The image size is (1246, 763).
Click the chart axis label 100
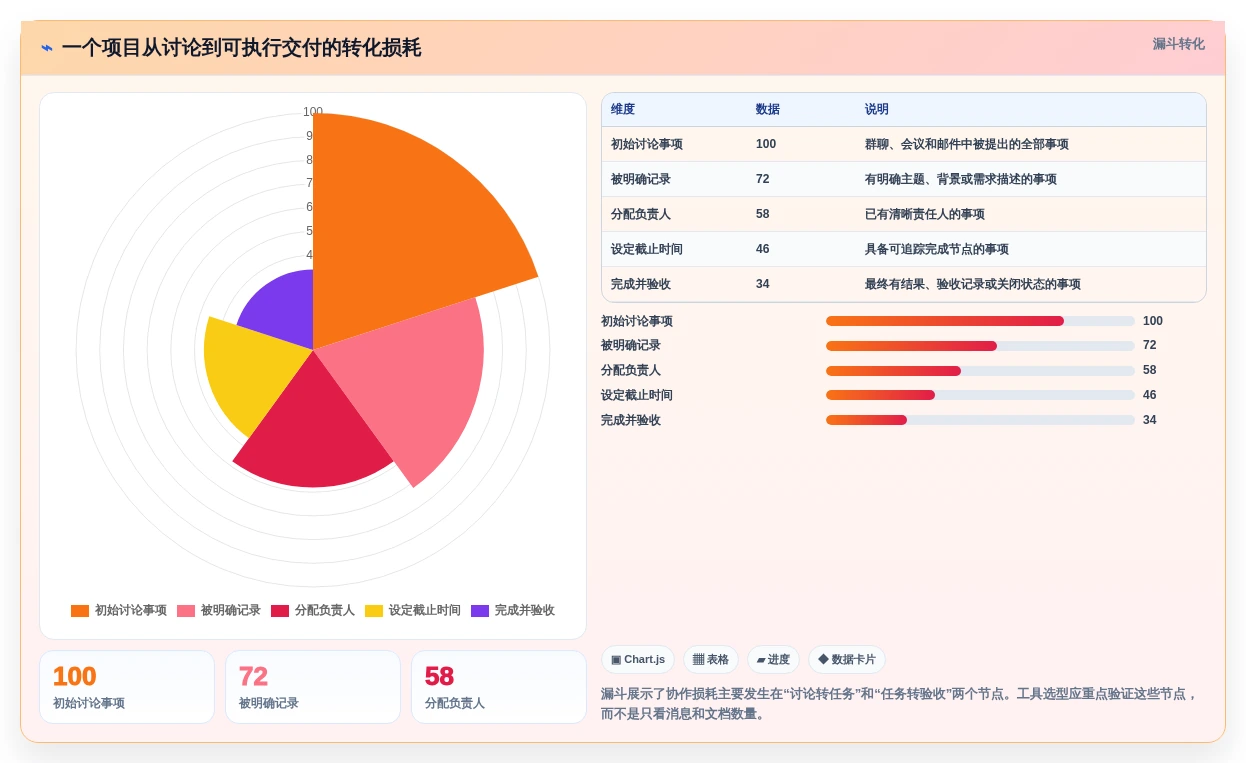click(313, 112)
